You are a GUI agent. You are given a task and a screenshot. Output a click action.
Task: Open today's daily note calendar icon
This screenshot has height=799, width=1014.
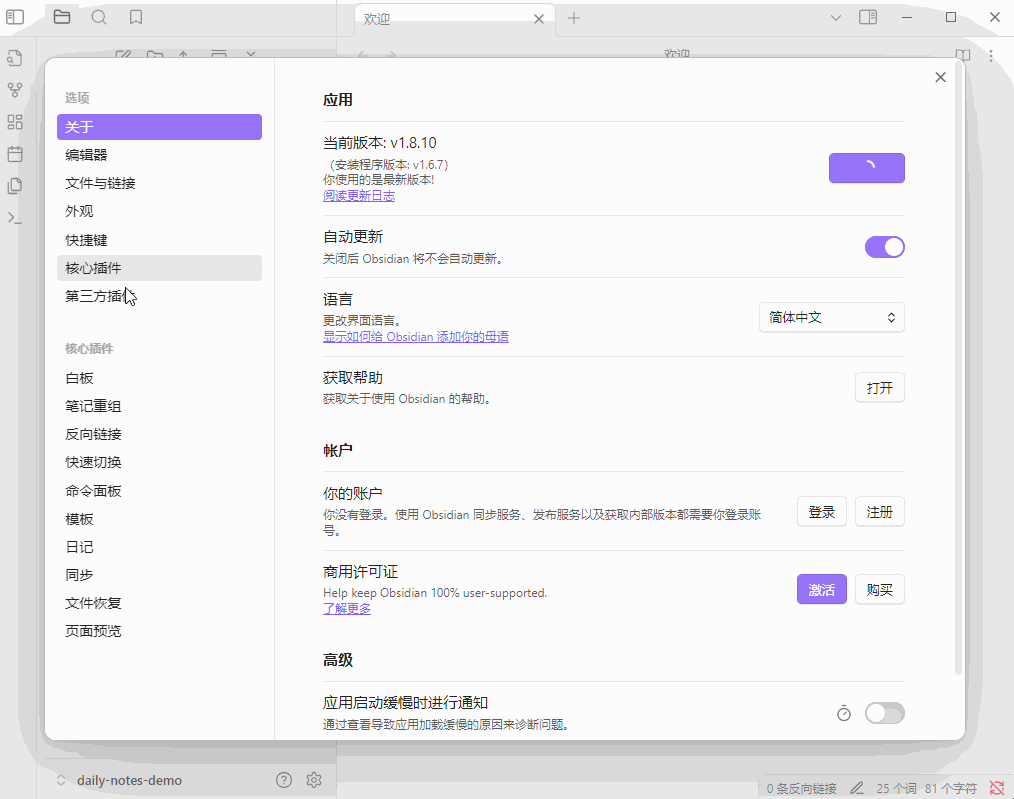(15, 154)
